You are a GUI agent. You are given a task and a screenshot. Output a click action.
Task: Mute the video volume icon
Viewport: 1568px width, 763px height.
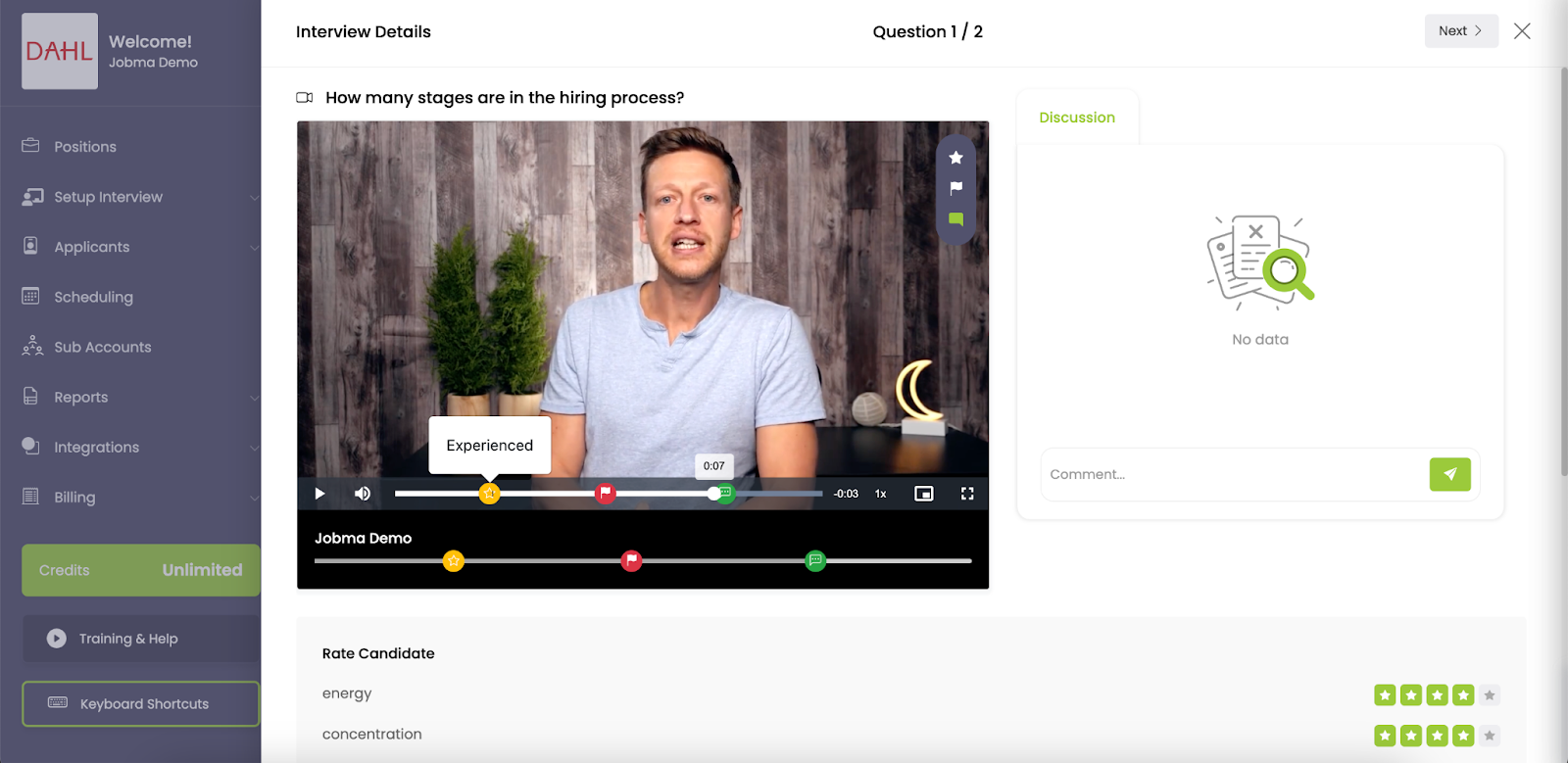click(x=363, y=494)
